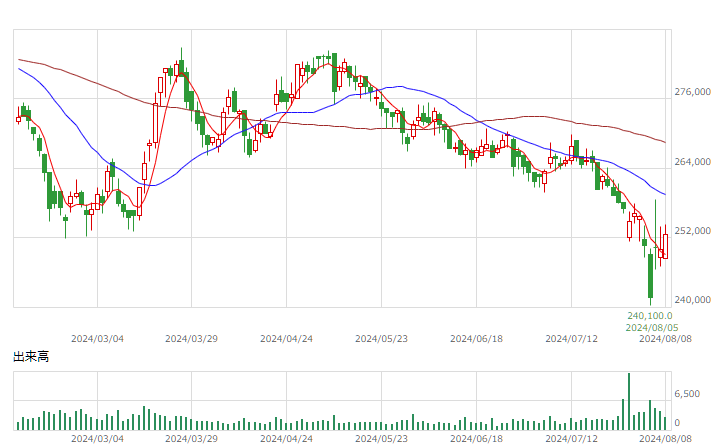
Task: Click 2024/03/29 date under the volume chart
Action: point(191,439)
